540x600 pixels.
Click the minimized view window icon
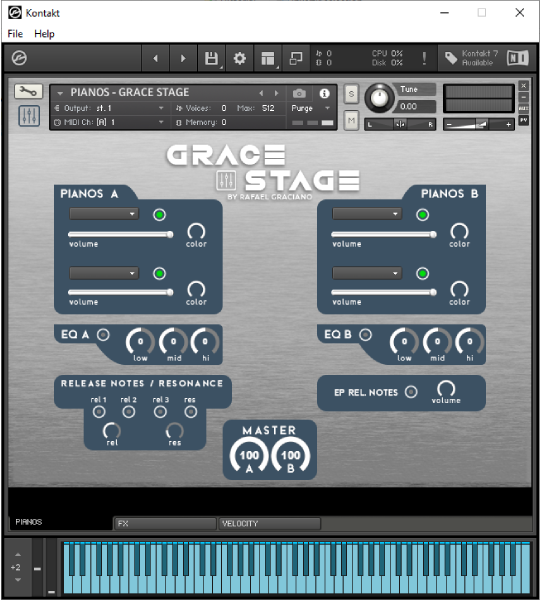296,58
